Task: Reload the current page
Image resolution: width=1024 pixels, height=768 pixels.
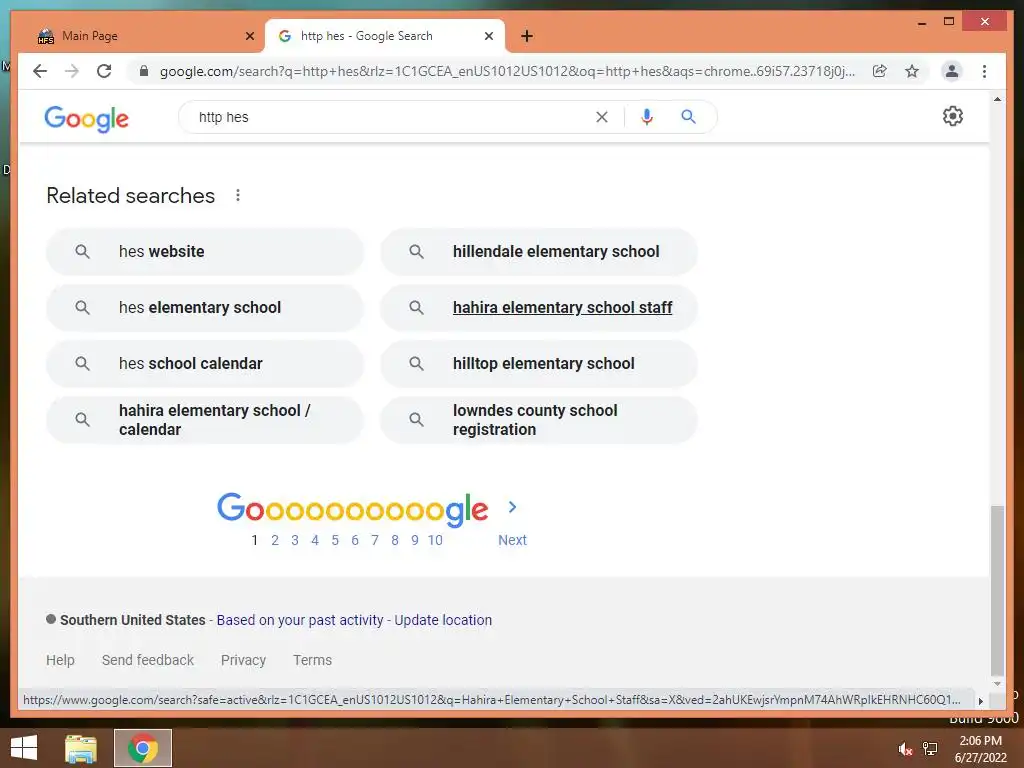Action: (104, 71)
